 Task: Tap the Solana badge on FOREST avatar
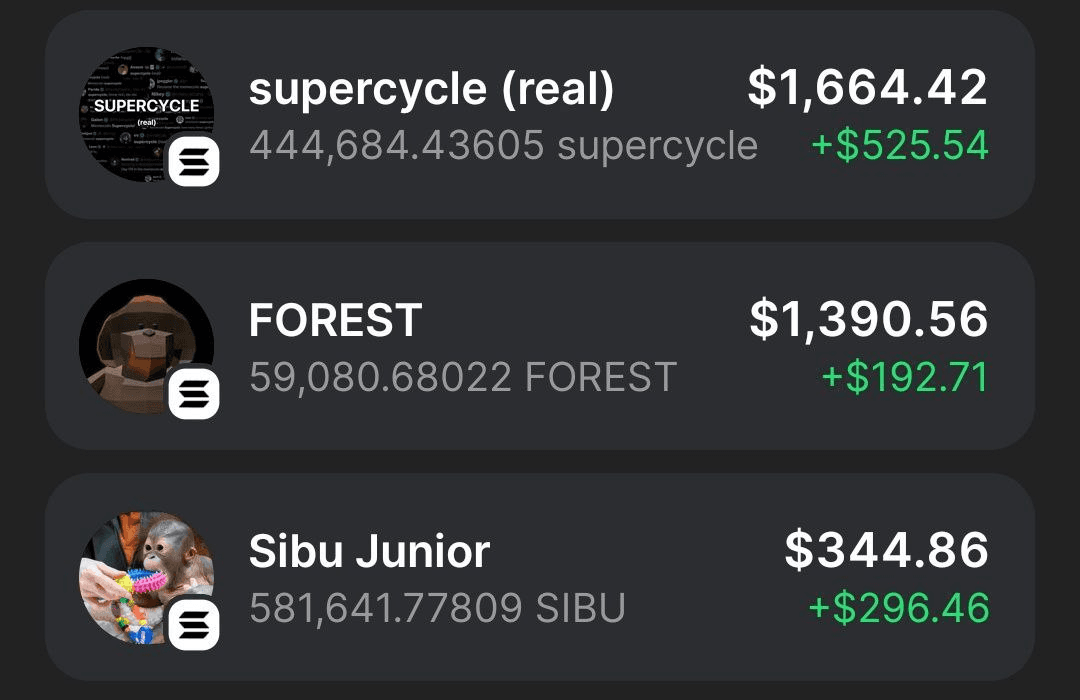(194, 393)
